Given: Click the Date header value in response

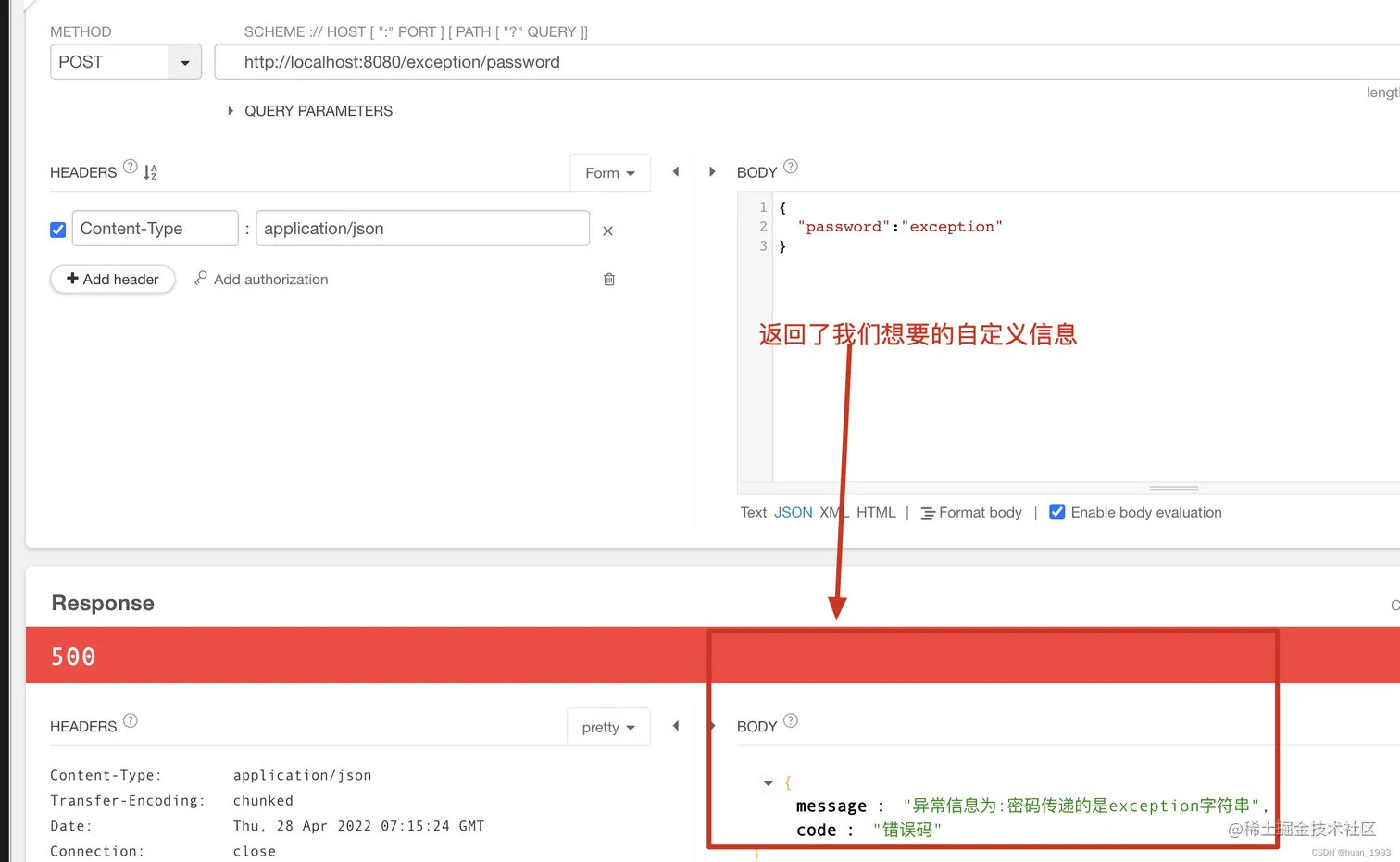Looking at the screenshot, I should [x=358, y=826].
